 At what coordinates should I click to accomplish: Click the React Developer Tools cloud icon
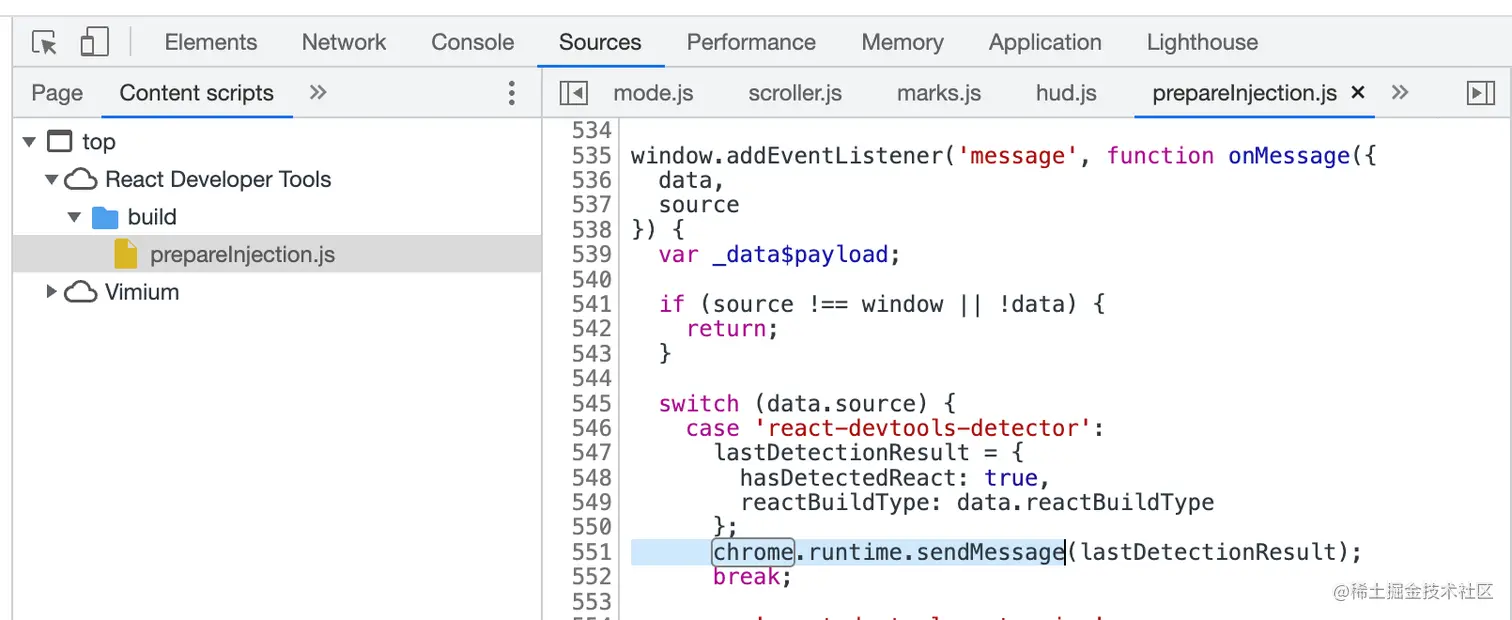click(x=81, y=180)
